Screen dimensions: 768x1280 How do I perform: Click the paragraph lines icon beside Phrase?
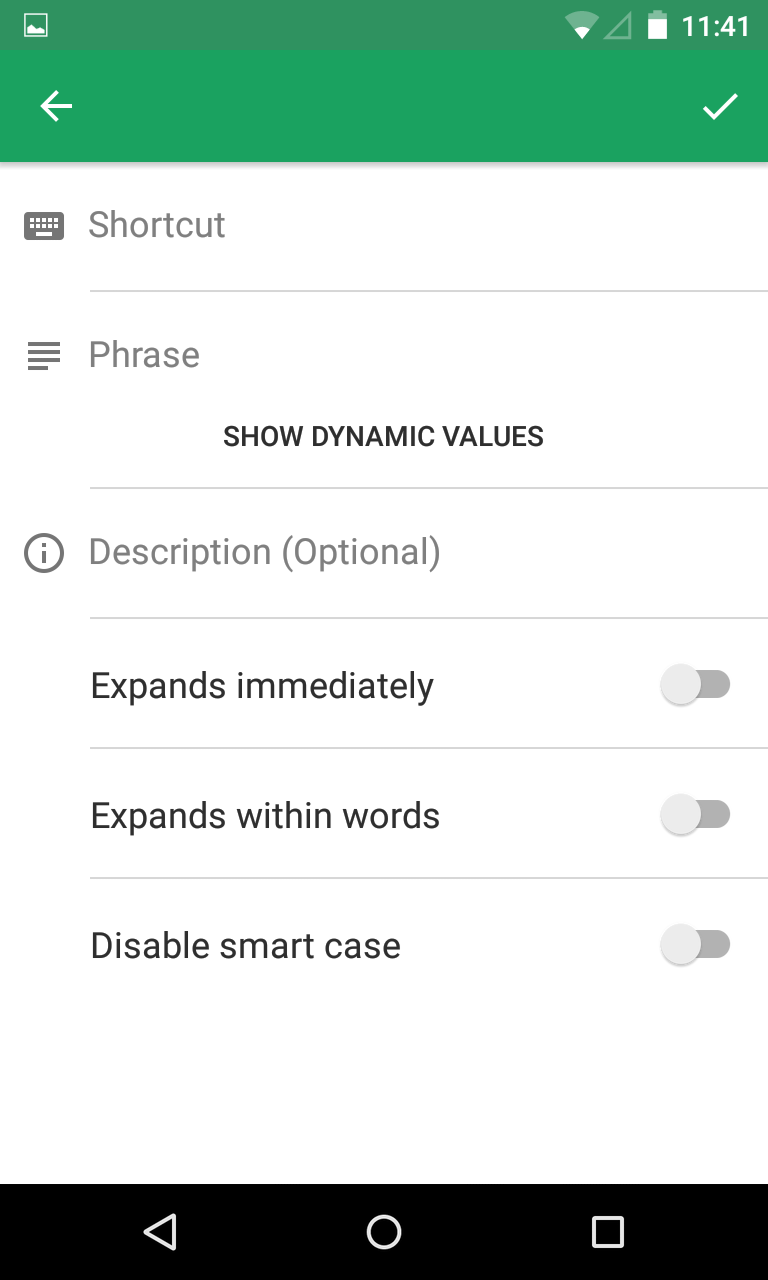pyautogui.click(x=43, y=356)
